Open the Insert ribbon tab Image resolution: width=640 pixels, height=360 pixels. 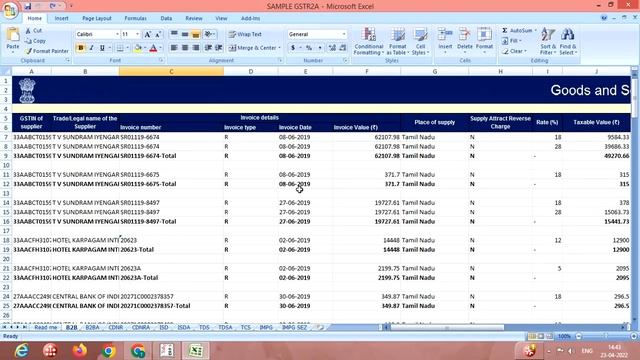pyautogui.click(x=62, y=18)
